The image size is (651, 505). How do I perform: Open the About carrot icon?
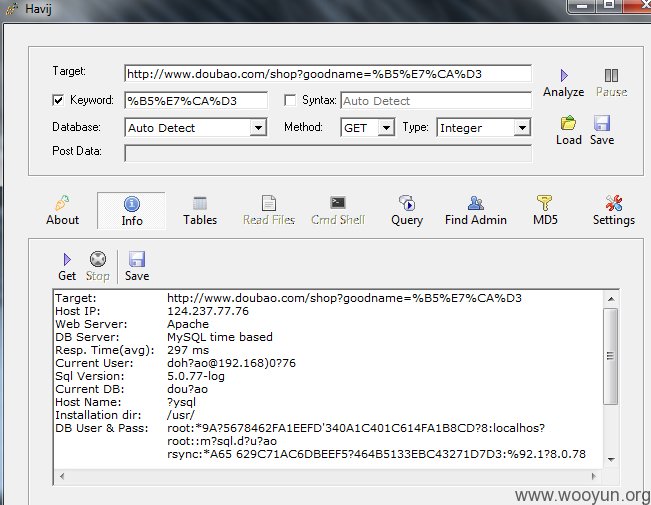[x=62, y=203]
